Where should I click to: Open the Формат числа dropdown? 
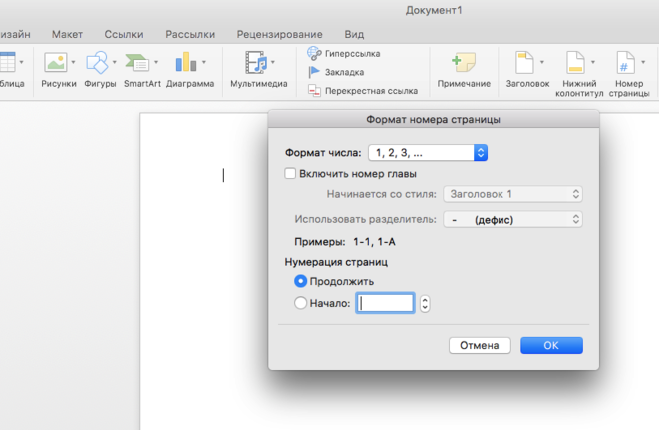tap(427, 153)
